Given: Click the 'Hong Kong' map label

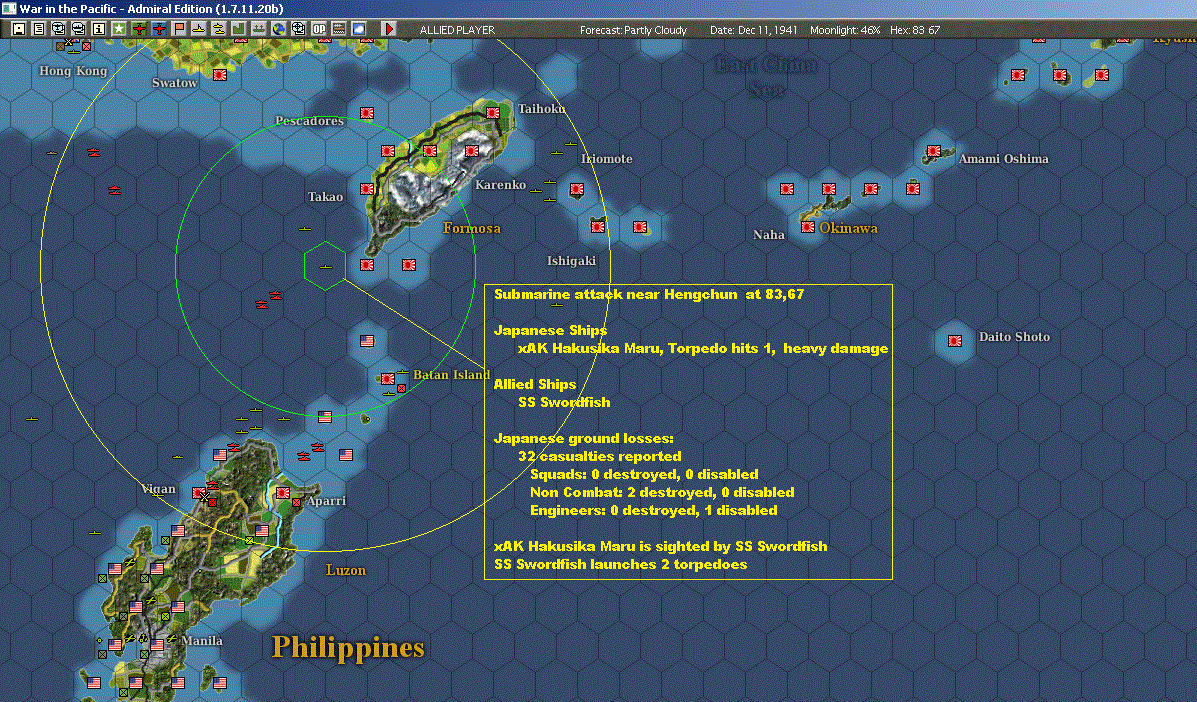Looking at the screenshot, I should 73,70.
